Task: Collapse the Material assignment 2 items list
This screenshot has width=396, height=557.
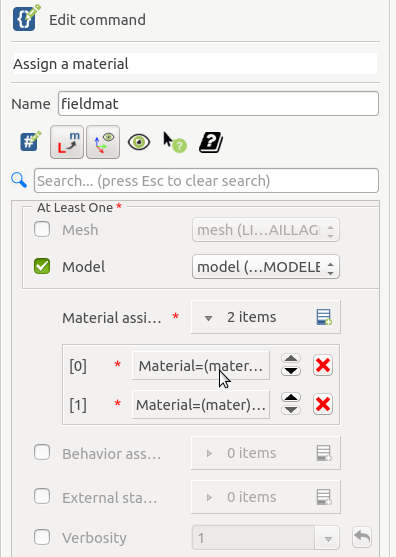Action: [x=208, y=318]
